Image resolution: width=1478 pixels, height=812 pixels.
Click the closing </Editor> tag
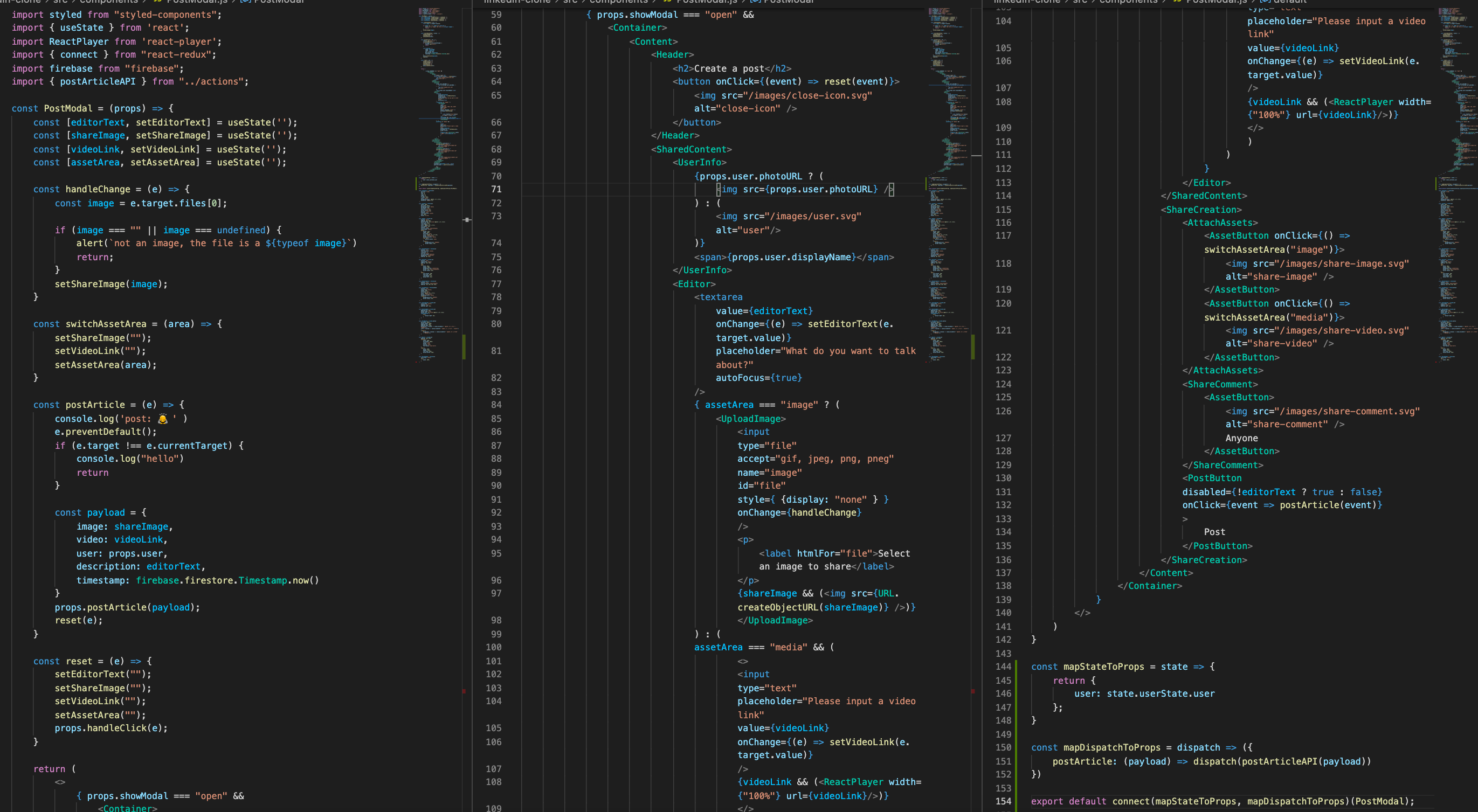tap(1207, 183)
